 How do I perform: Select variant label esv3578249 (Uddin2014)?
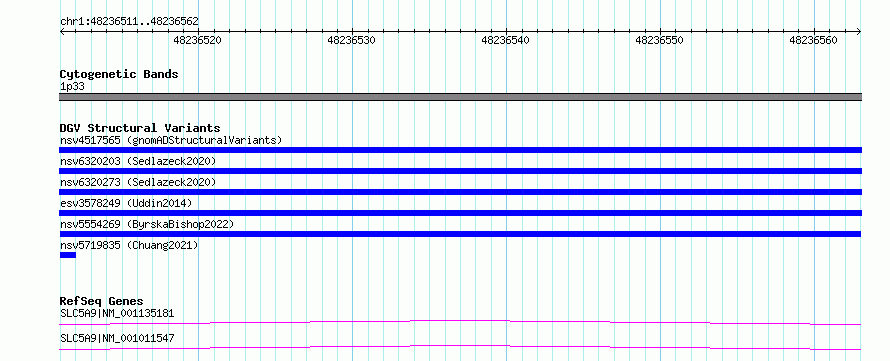coord(126,203)
